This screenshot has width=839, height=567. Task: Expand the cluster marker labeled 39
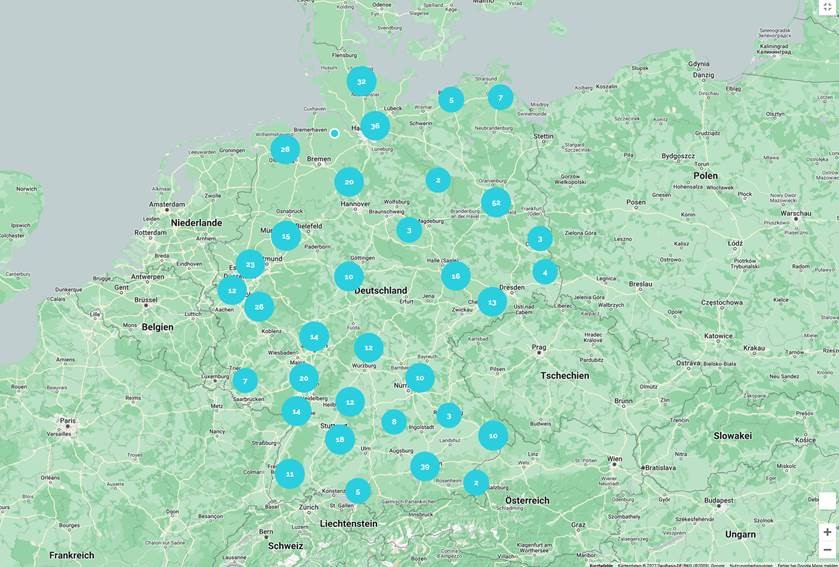[425, 466]
